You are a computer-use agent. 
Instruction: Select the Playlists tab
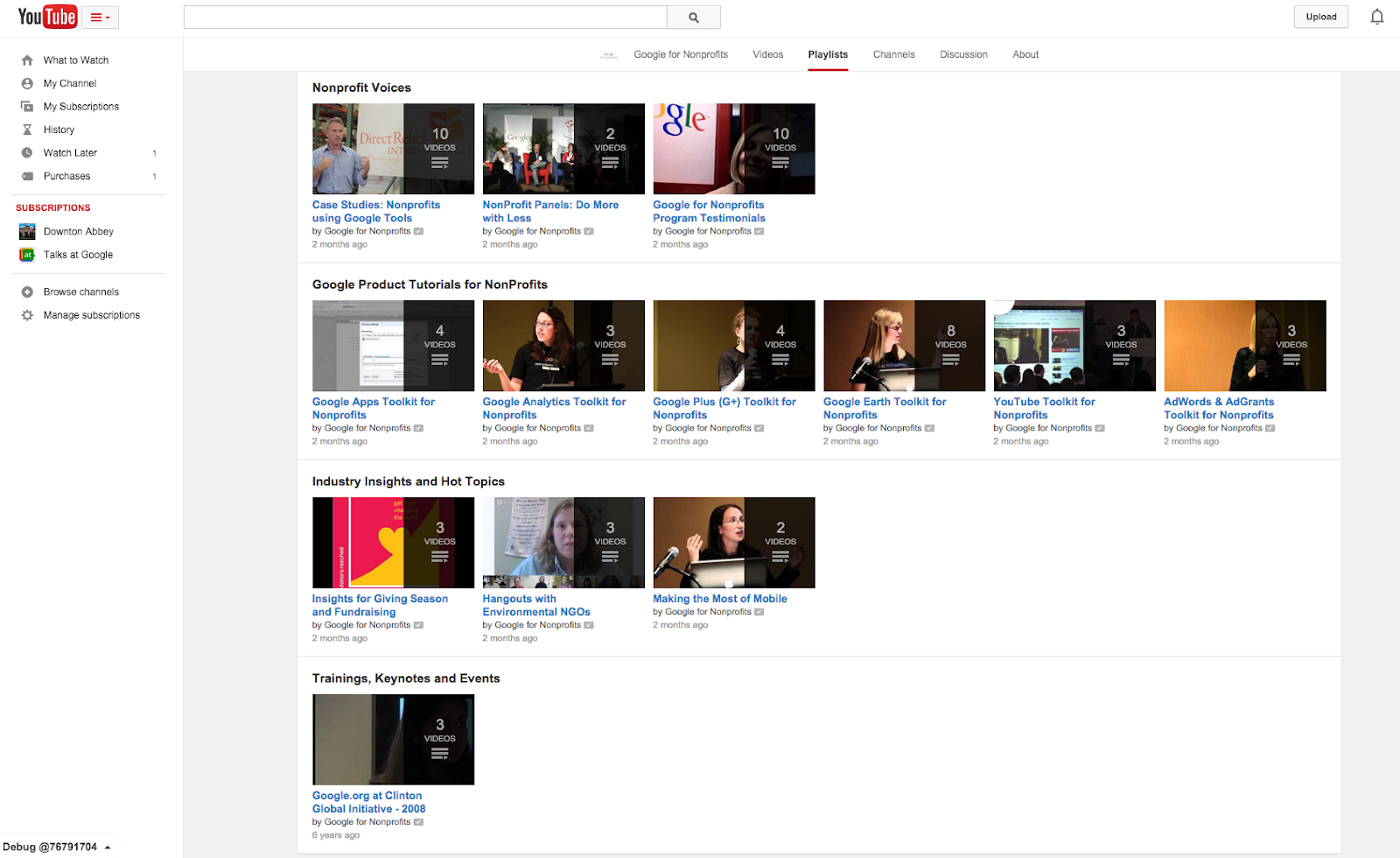click(x=828, y=54)
